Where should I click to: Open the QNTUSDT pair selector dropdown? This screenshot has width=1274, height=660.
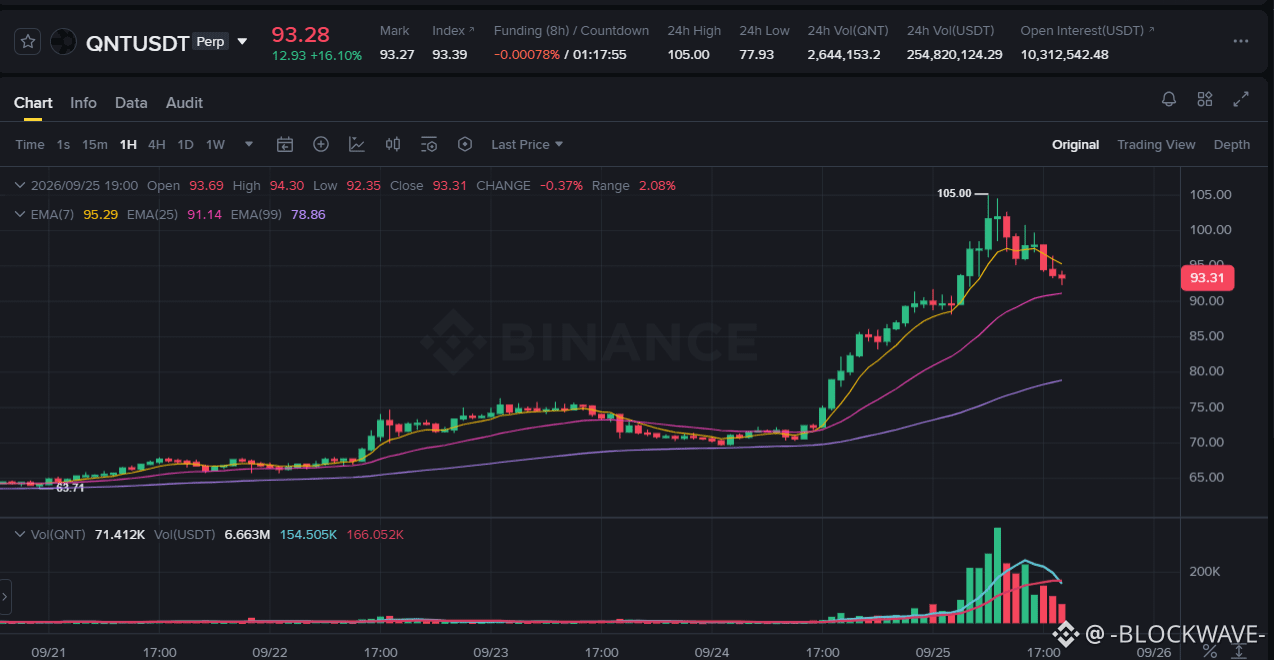(x=242, y=42)
